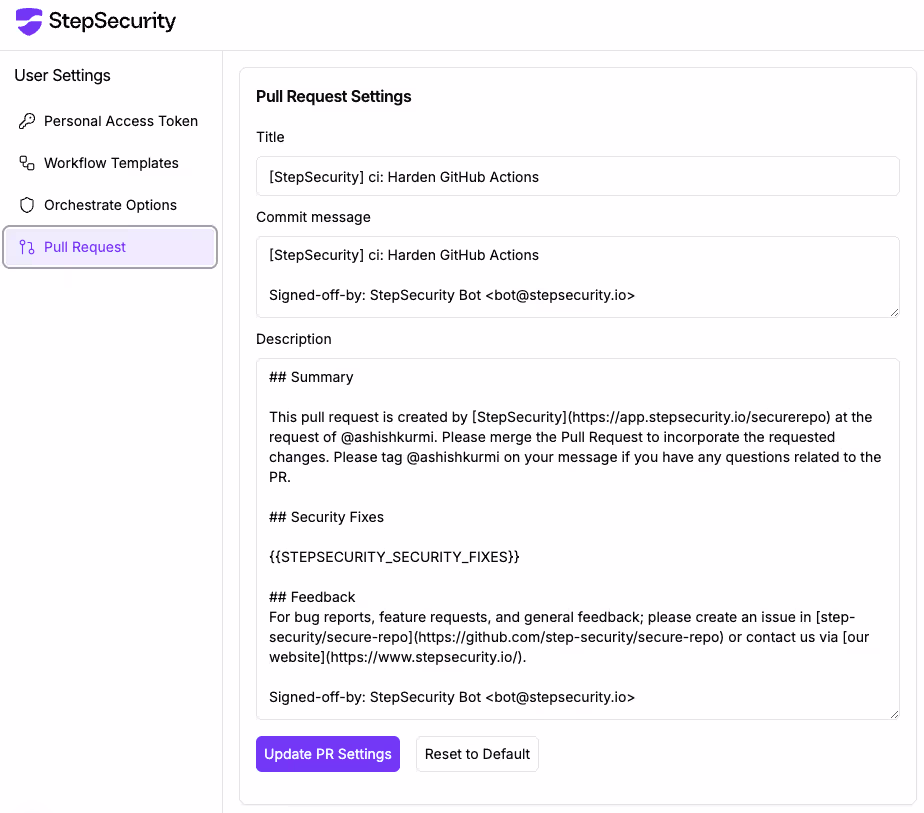The image size is (924, 813).
Task: Click the github.com/step-security/secure-repo URL text
Action: 568,637
